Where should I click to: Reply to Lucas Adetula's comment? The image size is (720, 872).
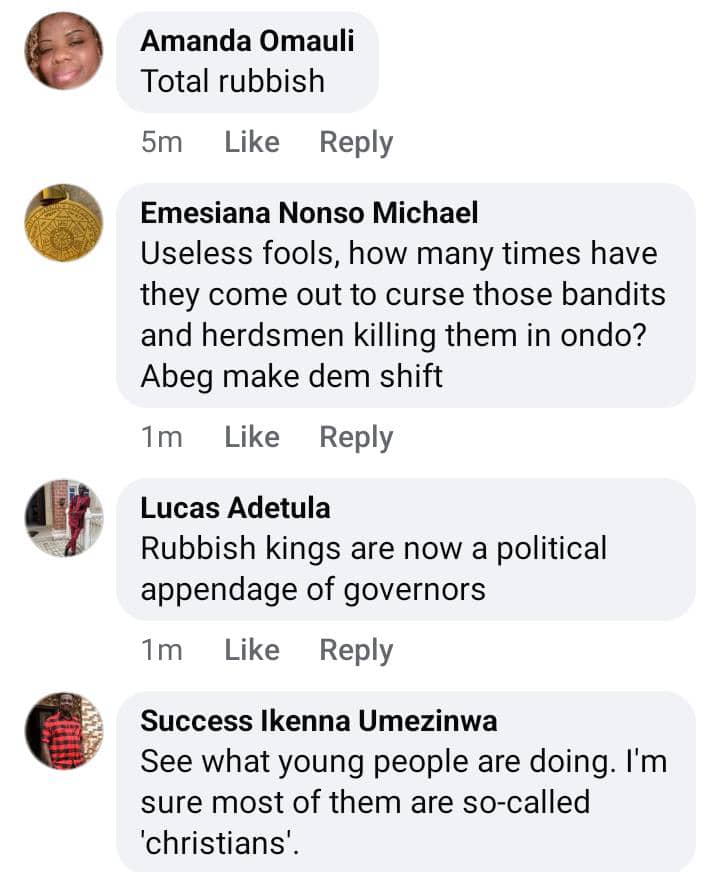(x=356, y=650)
